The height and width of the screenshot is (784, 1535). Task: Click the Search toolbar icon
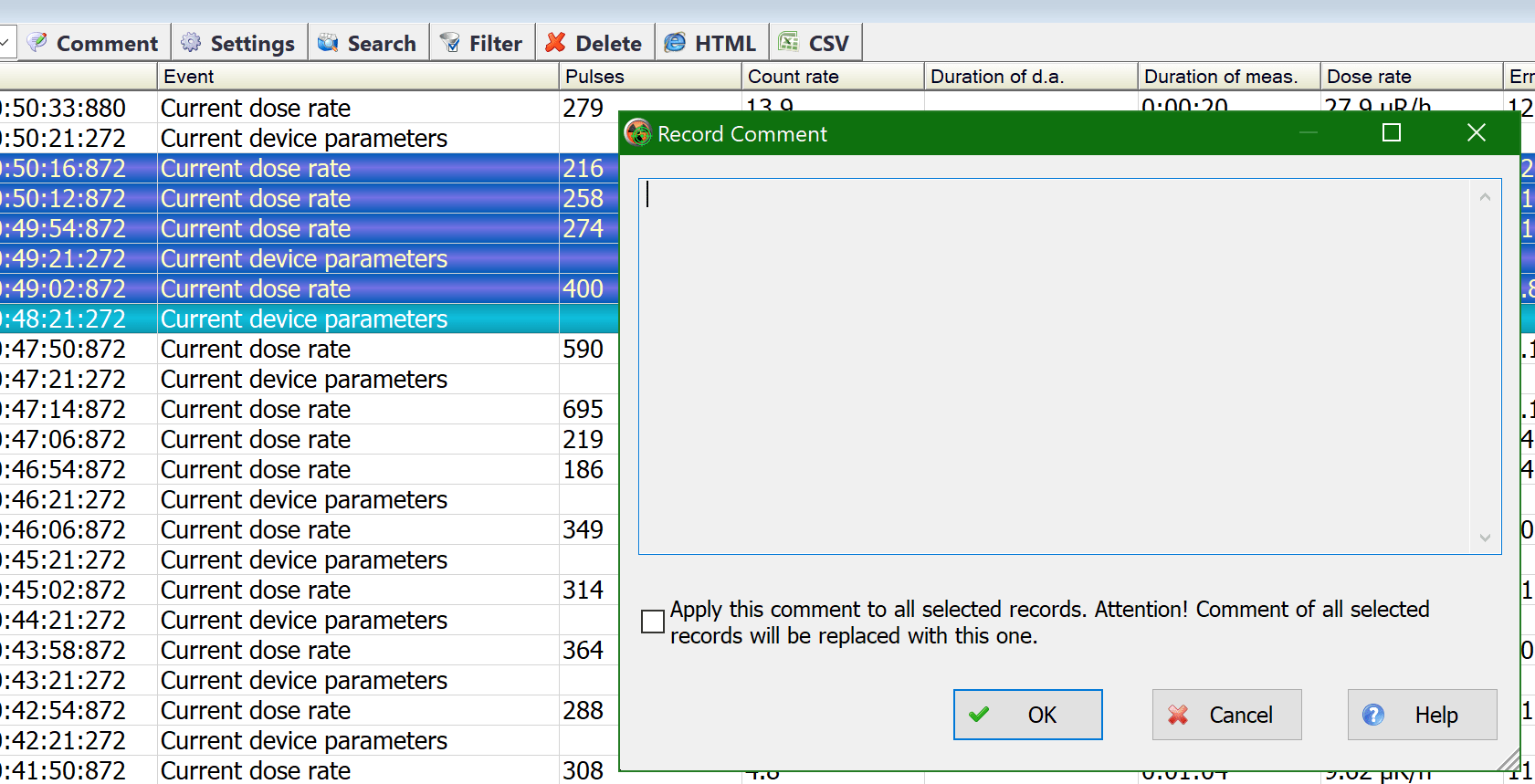328,43
